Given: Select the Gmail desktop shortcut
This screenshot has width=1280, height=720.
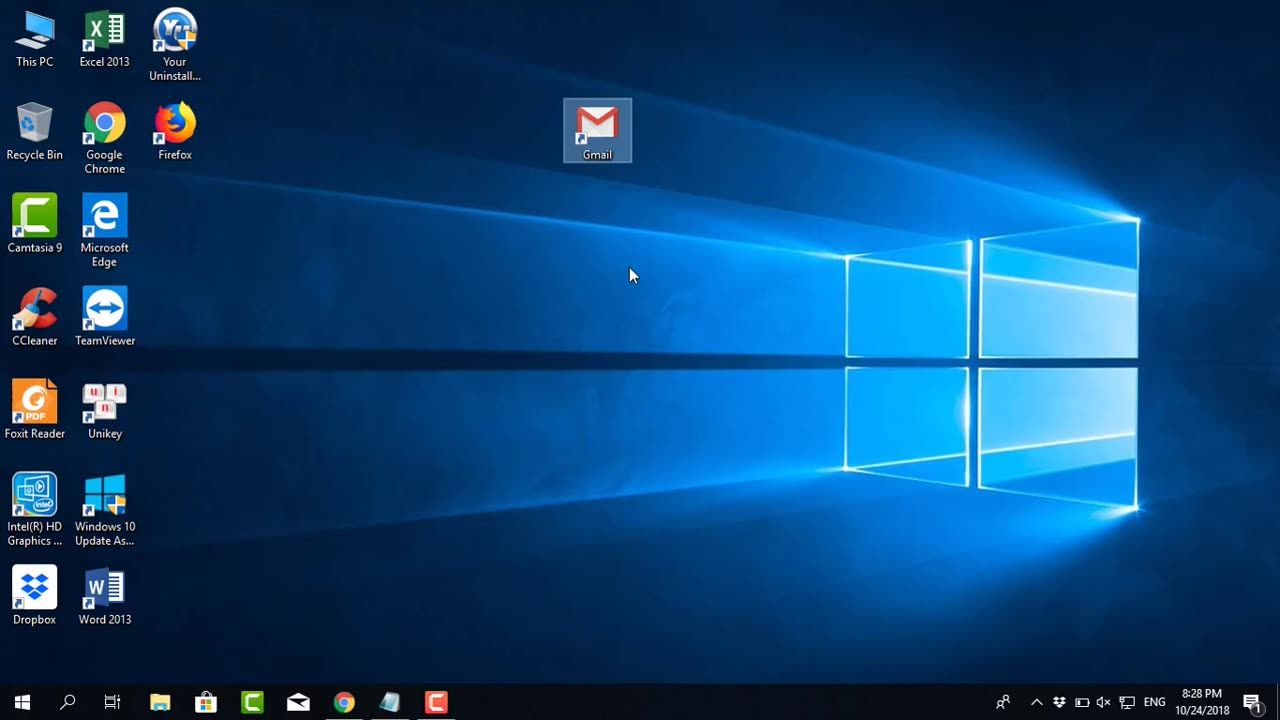Looking at the screenshot, I should pos(598,131).
